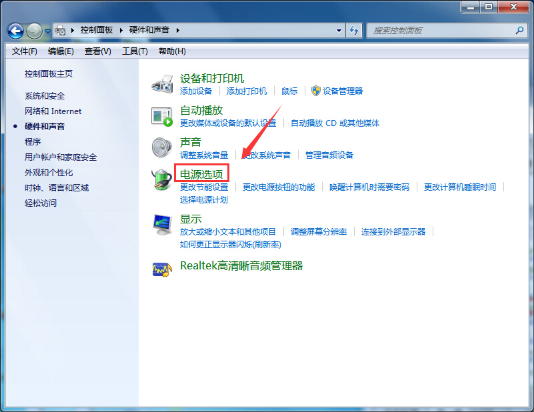Click the AutoPlay icon

click(162, 116)
